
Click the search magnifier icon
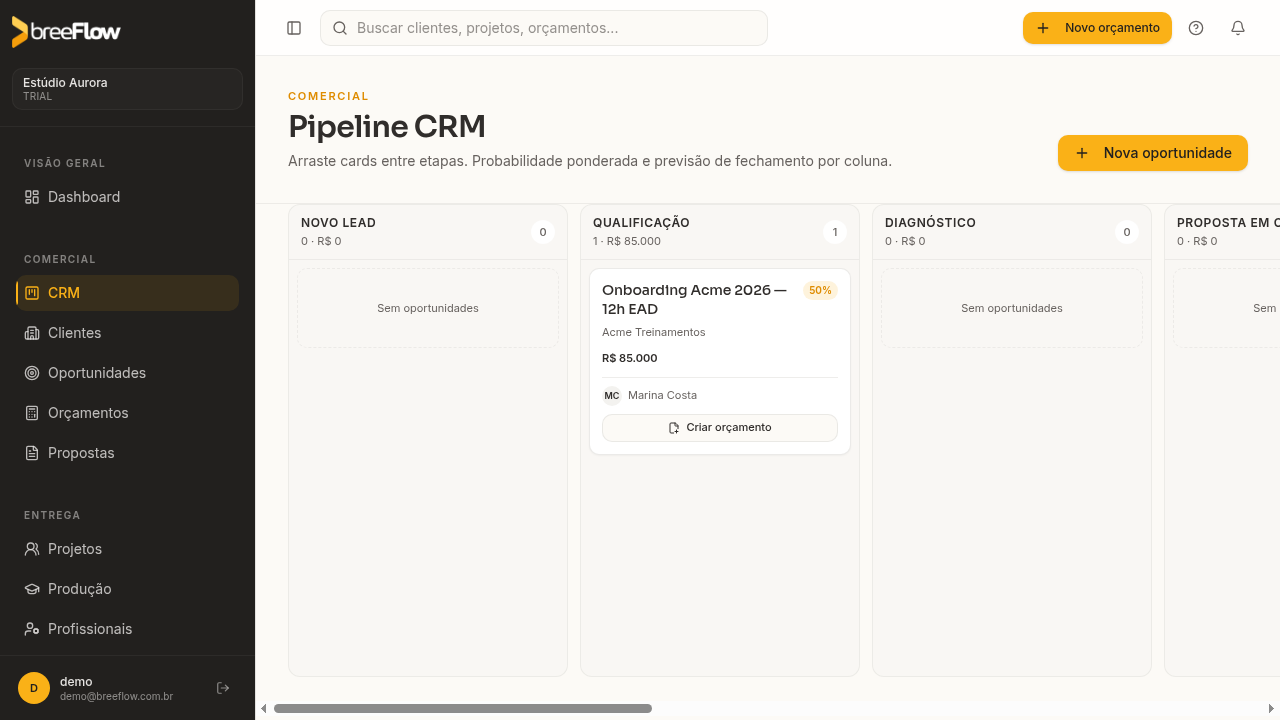click(x=340, y=28)
